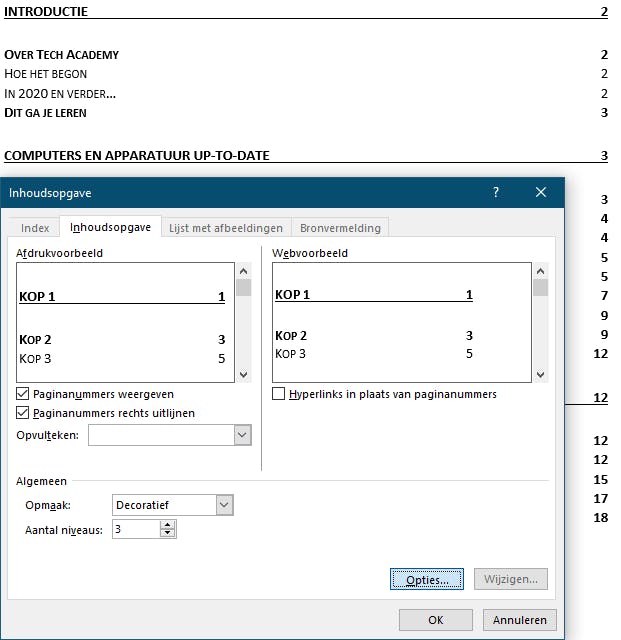
Task: Enable Hyperlinks in plaats van paginanummers
Action: pyautogui.click(x=279, y=394)
